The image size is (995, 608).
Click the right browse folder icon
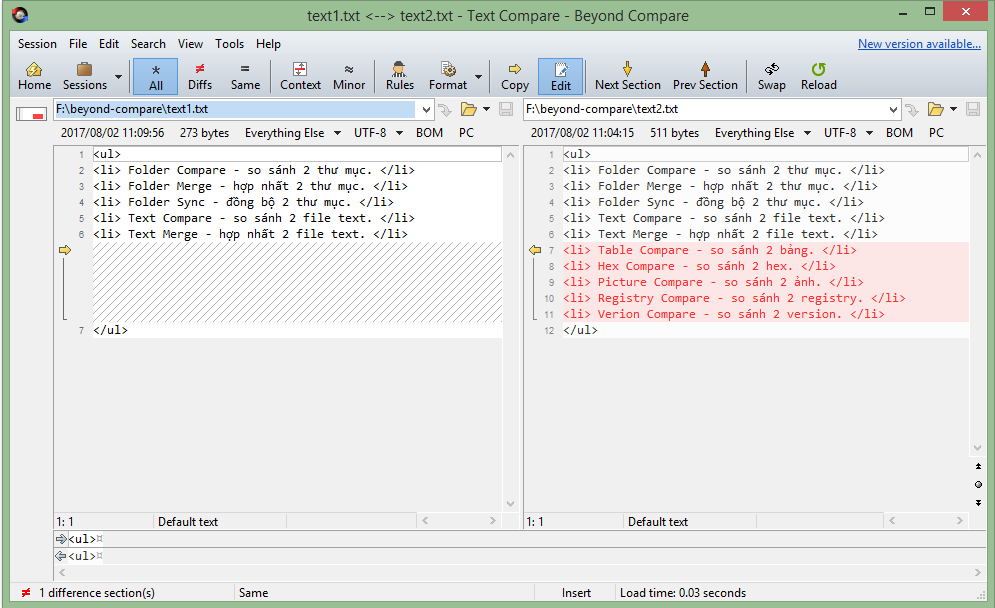click(936, 109)
